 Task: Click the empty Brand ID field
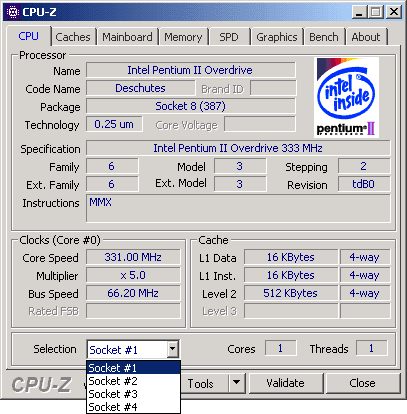pos(273,88)
